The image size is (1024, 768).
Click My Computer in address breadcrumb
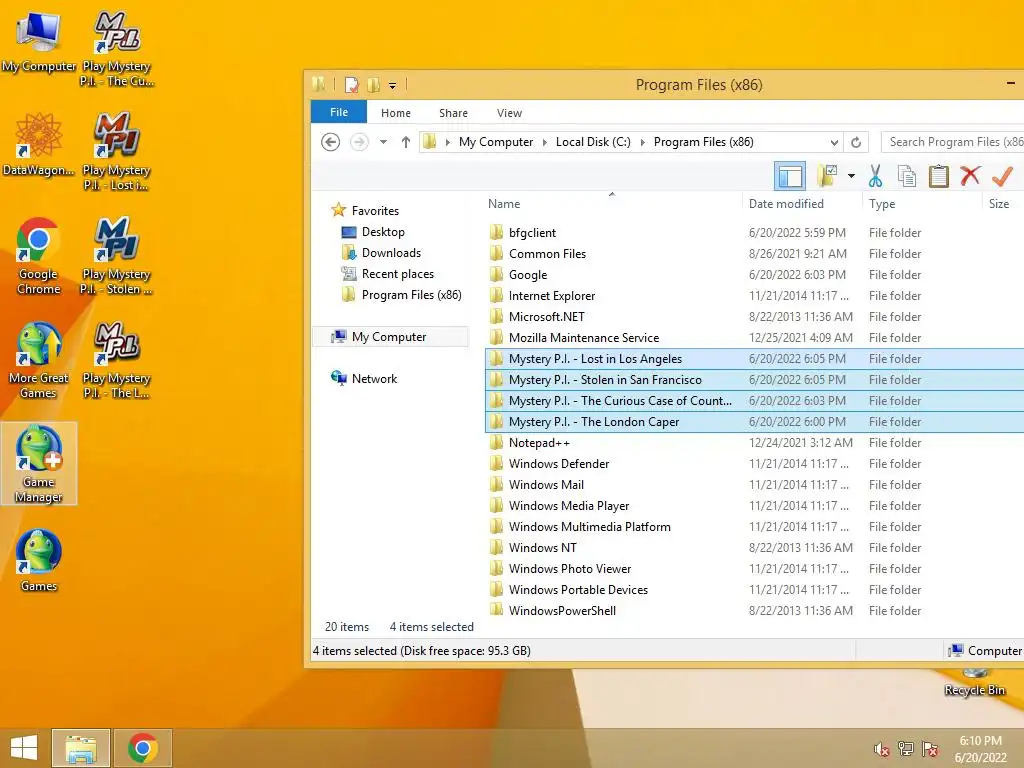[496, 142]
